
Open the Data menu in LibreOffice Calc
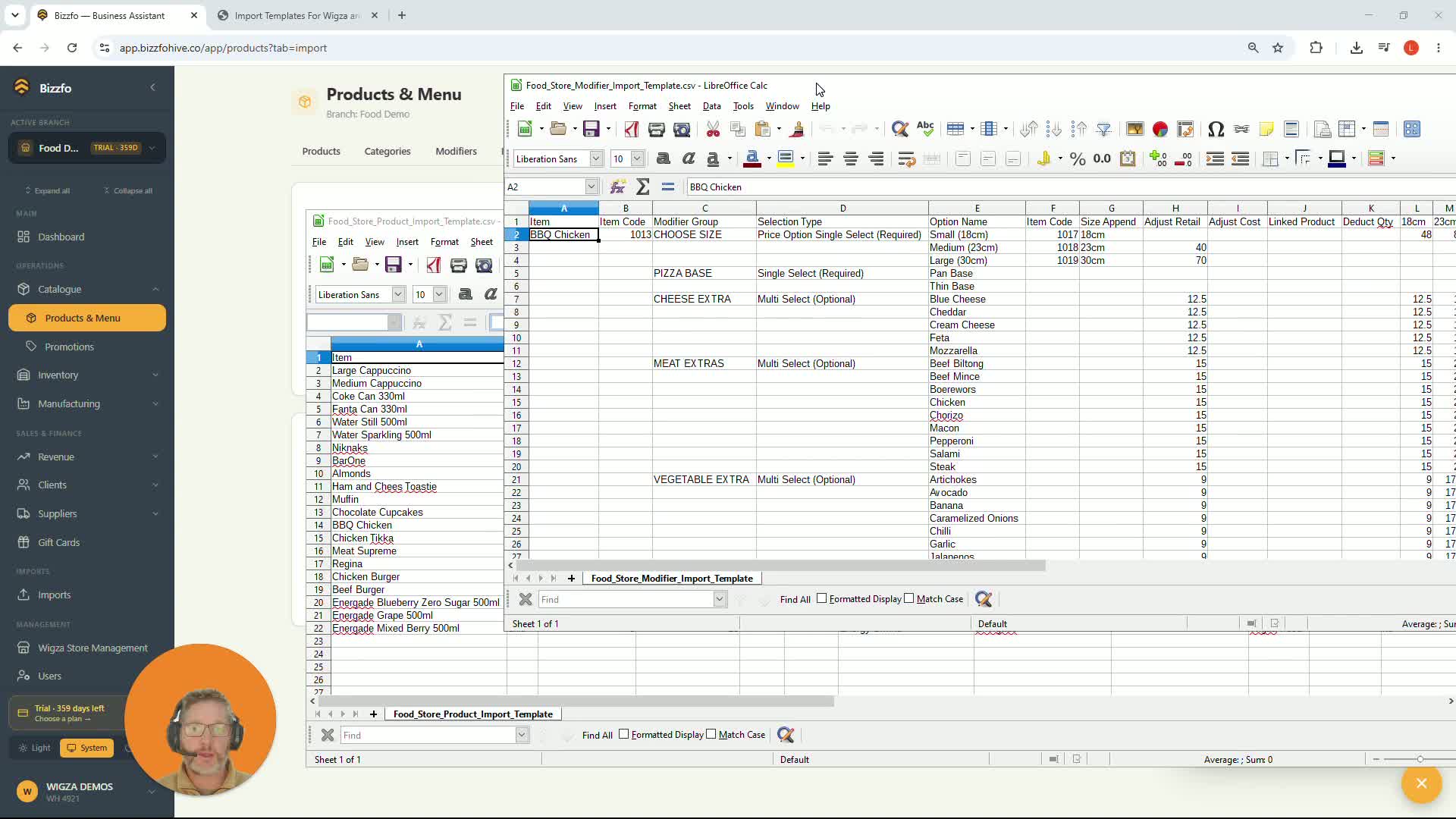(711, 106)
